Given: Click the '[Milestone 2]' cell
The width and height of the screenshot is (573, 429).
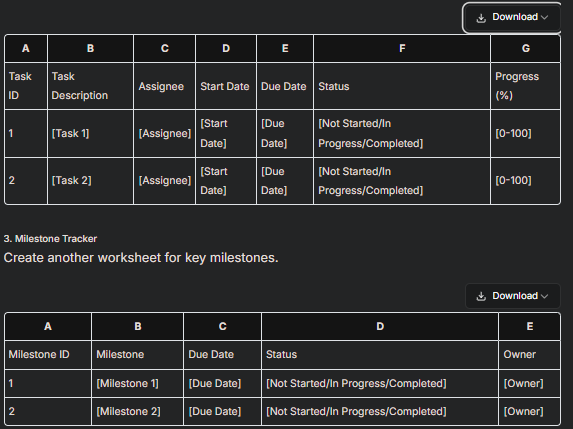Looking at the screenshot, I should [x=137, y=411].
